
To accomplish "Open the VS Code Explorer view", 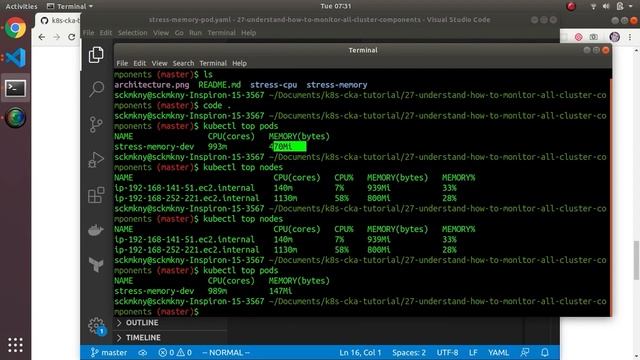I will click(x=96, y=55).
